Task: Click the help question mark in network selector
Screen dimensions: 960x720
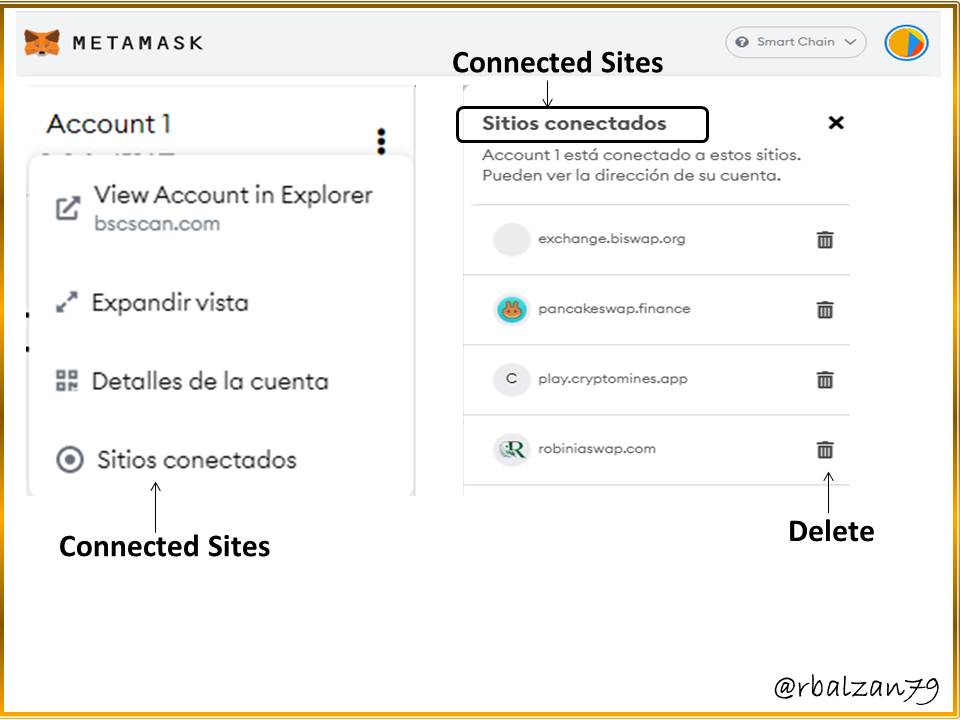Action: click(742, 42)
